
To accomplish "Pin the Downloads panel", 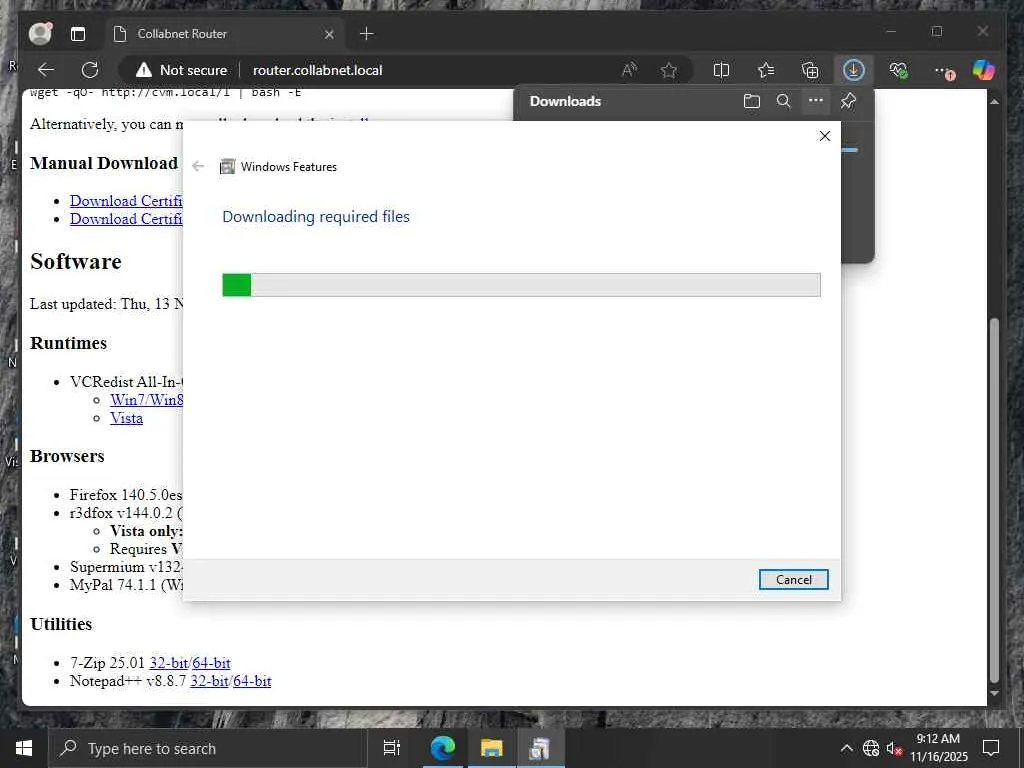I will (x=848, y=101).
